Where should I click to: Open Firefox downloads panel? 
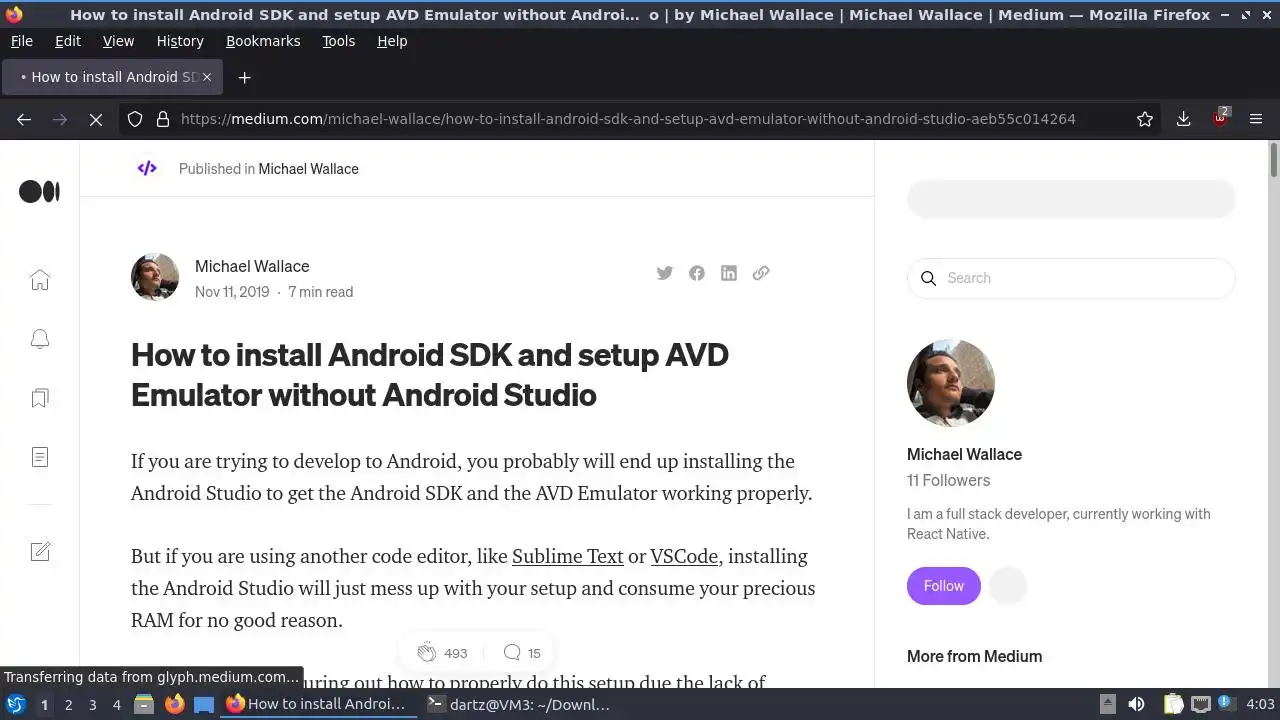click(1183, 119)
